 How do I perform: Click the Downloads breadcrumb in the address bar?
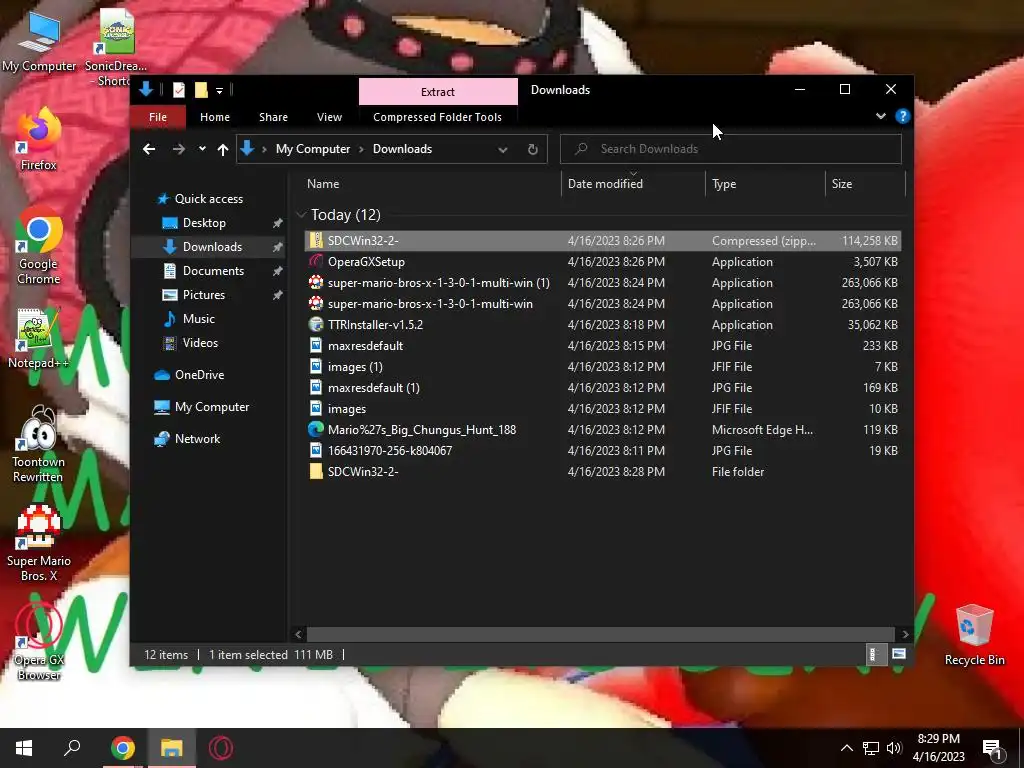pos(402,149)
